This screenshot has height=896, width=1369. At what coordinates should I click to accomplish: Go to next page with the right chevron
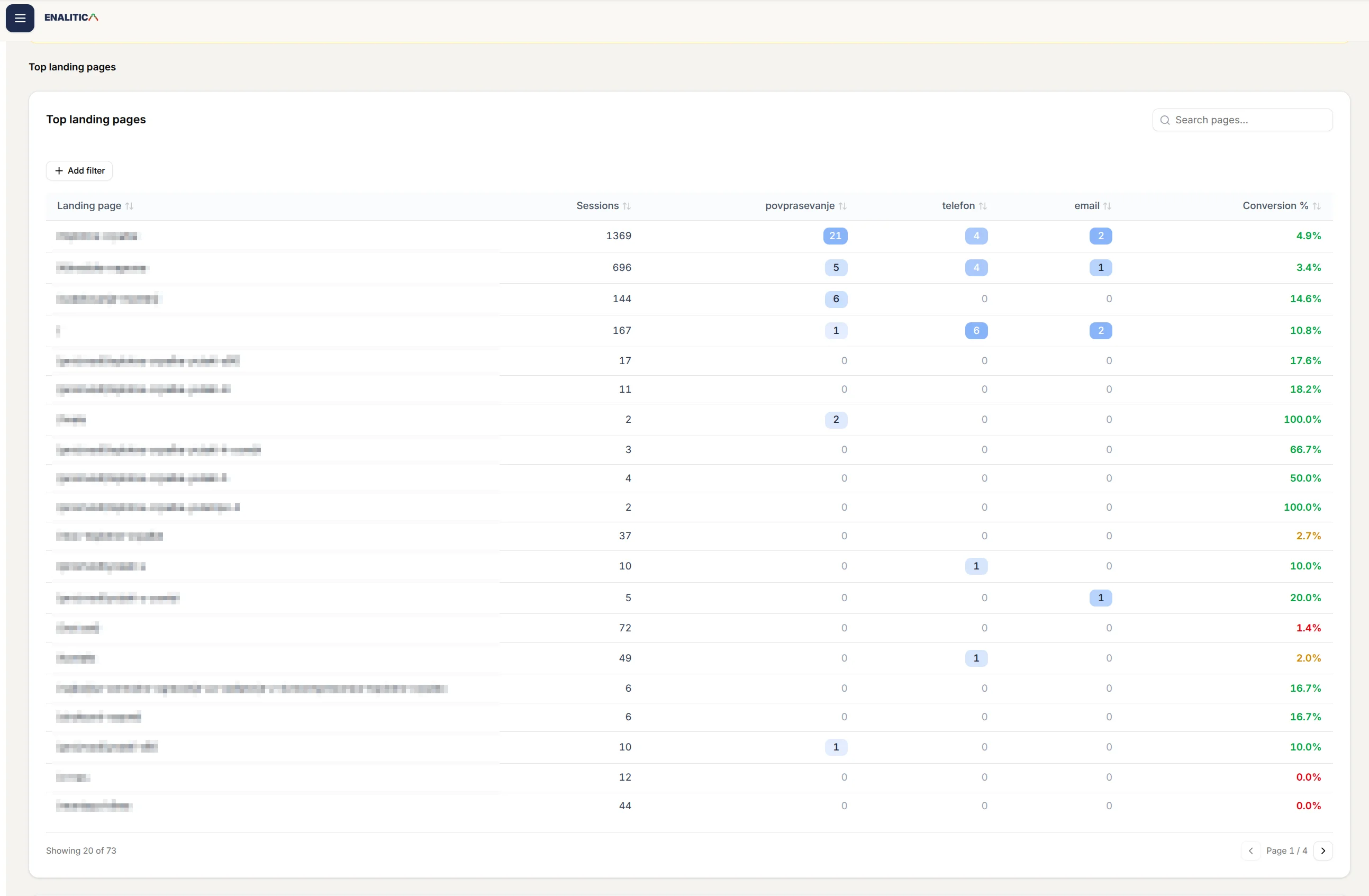tap(1323, 850)
